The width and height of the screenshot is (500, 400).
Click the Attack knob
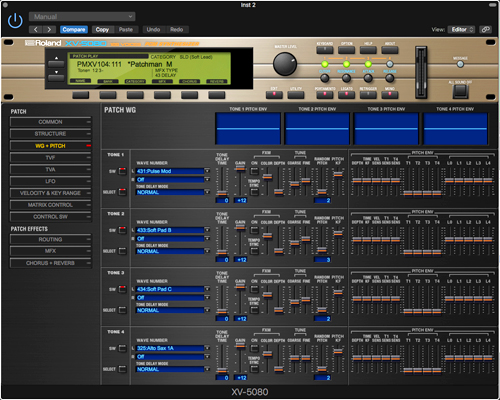pos(368,78)
